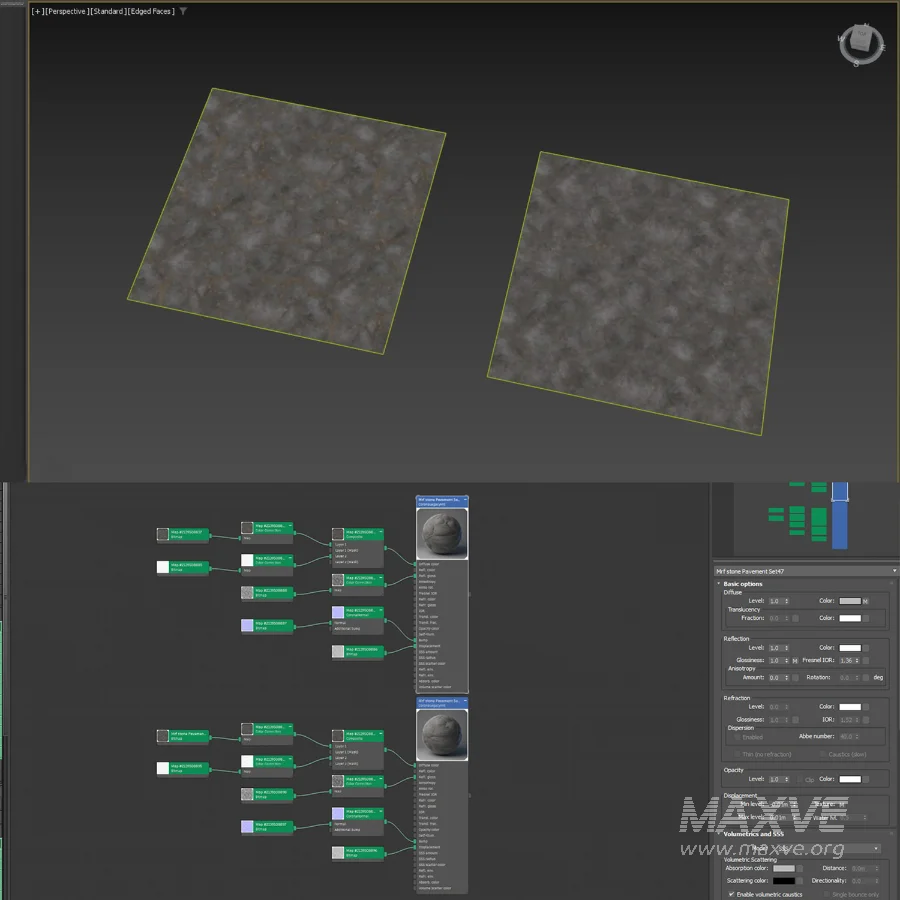Image resolution: width=900 pixels, height=900 pixels.
Task: Click the Anisotropy Amount spinner arrows
Action: [786, 677]
